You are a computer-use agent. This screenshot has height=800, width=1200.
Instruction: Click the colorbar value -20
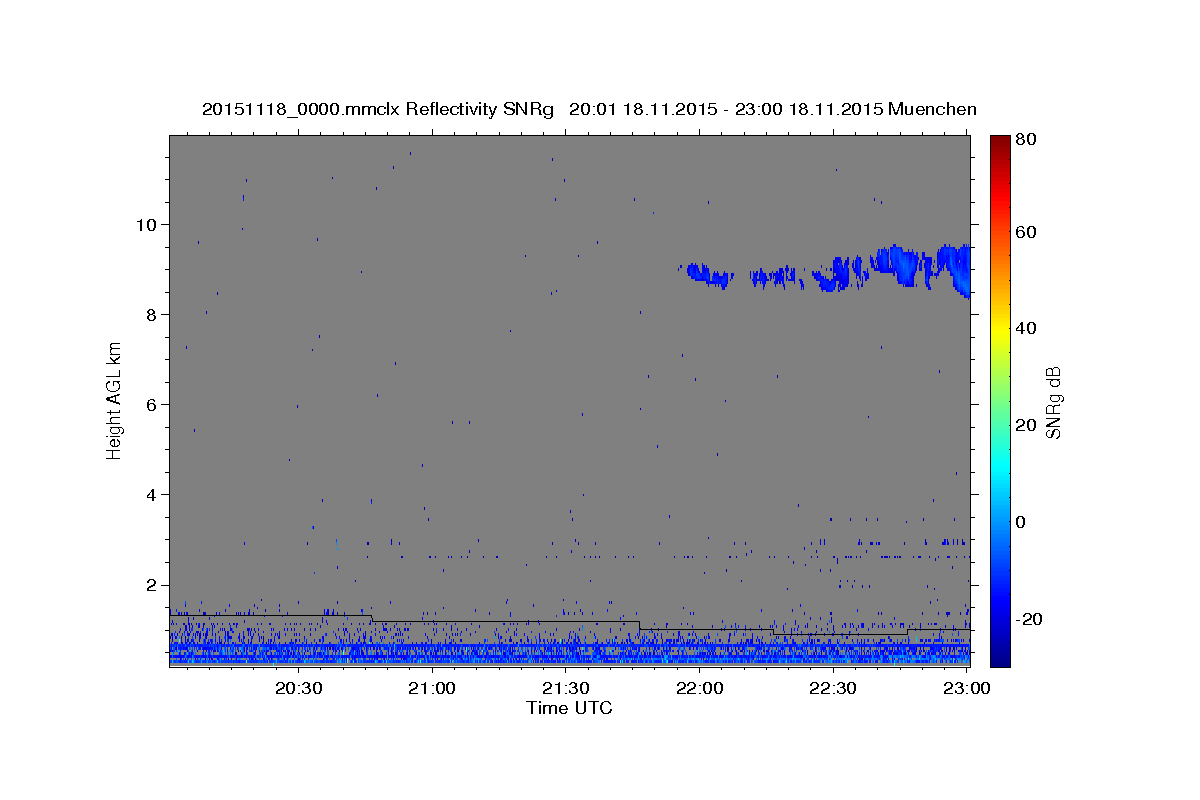point(1030,619)
